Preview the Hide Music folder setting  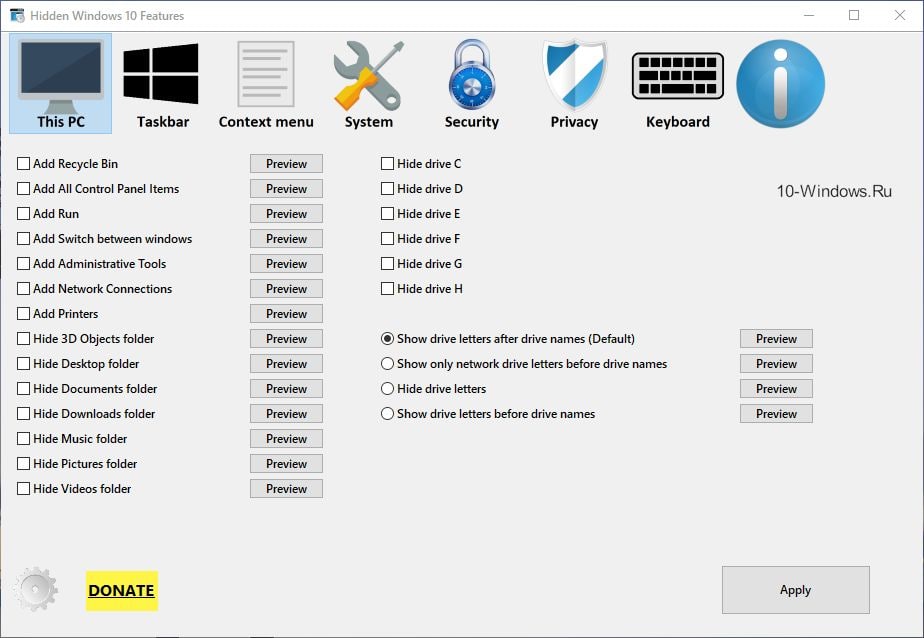[286, 439]
